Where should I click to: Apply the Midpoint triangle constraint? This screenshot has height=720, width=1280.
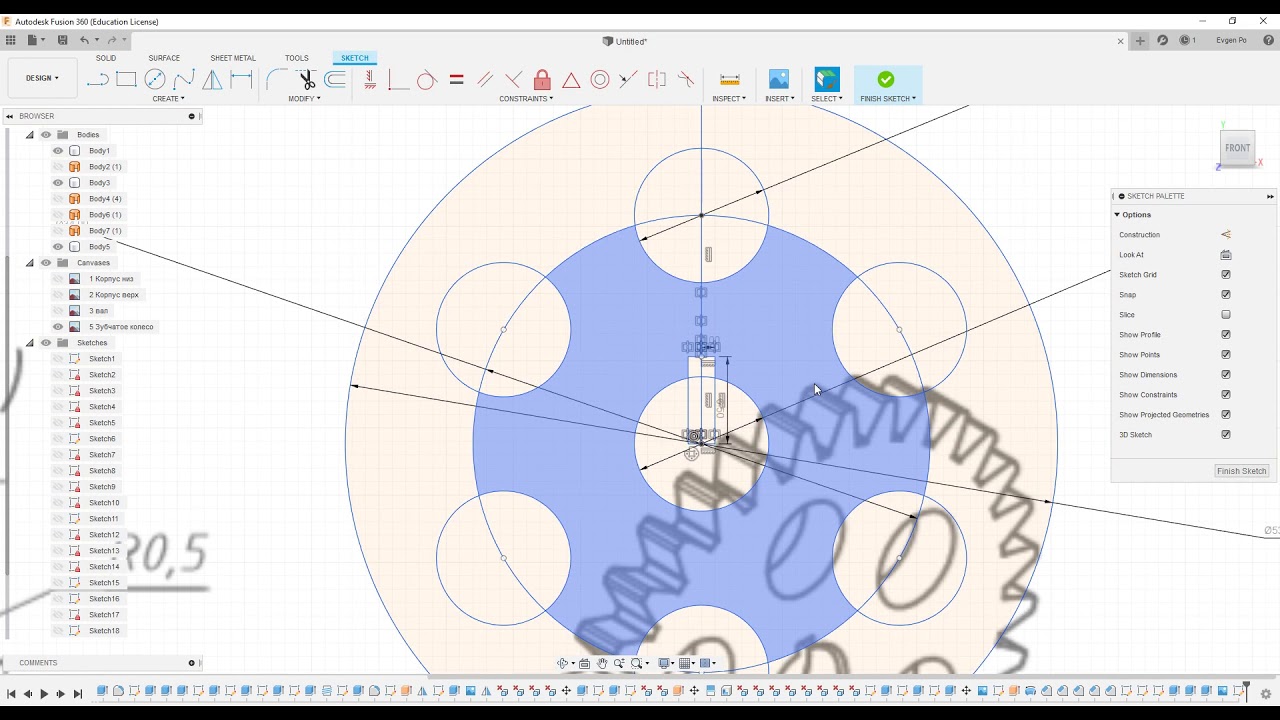tap(571, 80)
